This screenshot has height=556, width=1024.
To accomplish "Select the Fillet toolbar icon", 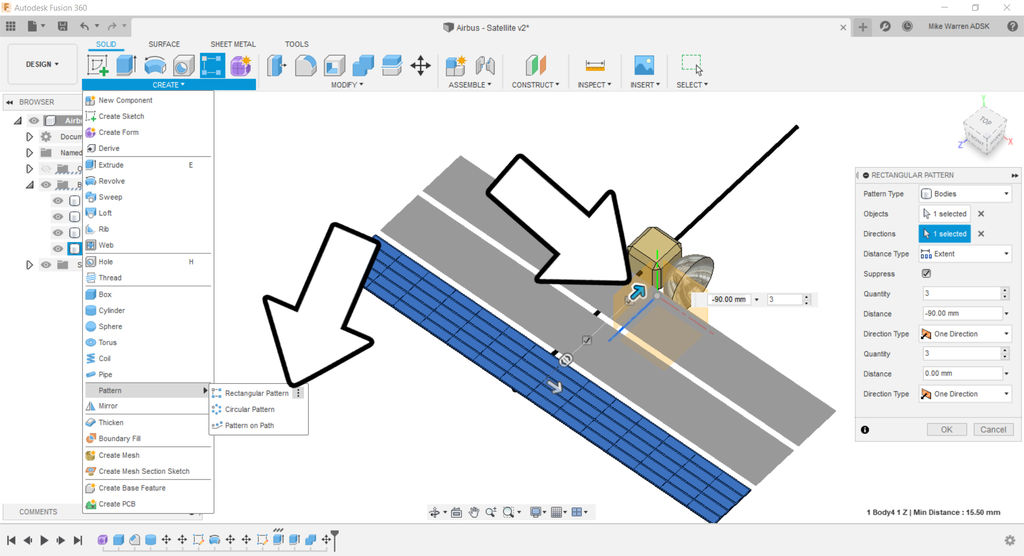I will 306,65.
